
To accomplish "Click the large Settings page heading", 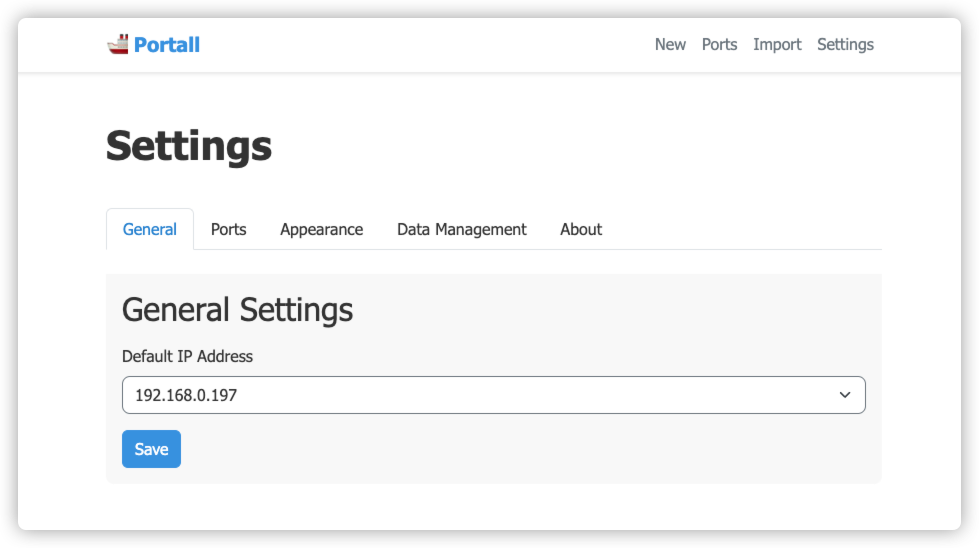I will (x=189, y=146).
